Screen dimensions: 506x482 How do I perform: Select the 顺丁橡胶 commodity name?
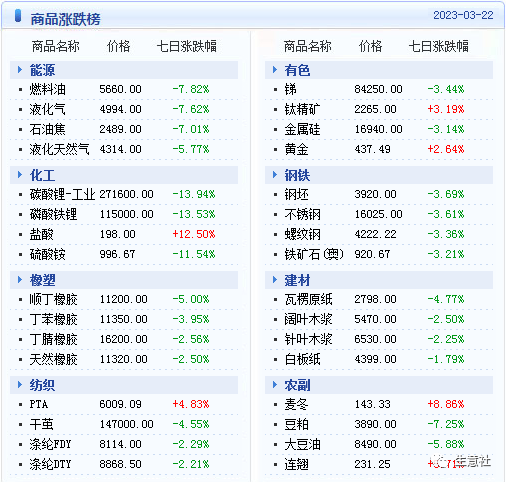[54, 299]
